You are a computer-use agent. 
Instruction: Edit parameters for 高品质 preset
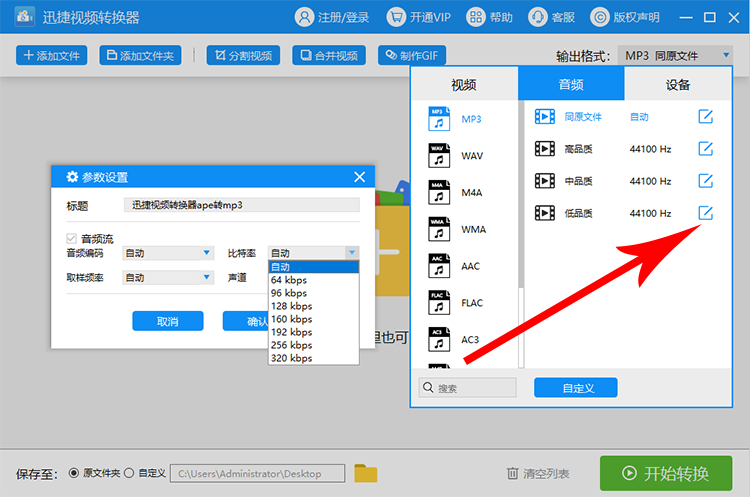pyautogui.click(x=706, y=149)
